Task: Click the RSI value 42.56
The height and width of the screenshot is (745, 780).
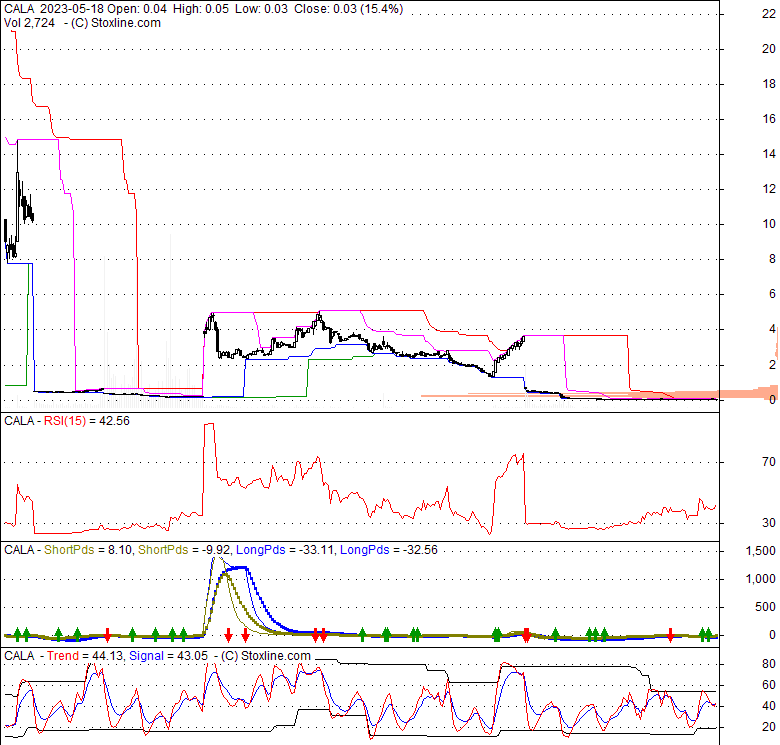Action: (114, 421)
